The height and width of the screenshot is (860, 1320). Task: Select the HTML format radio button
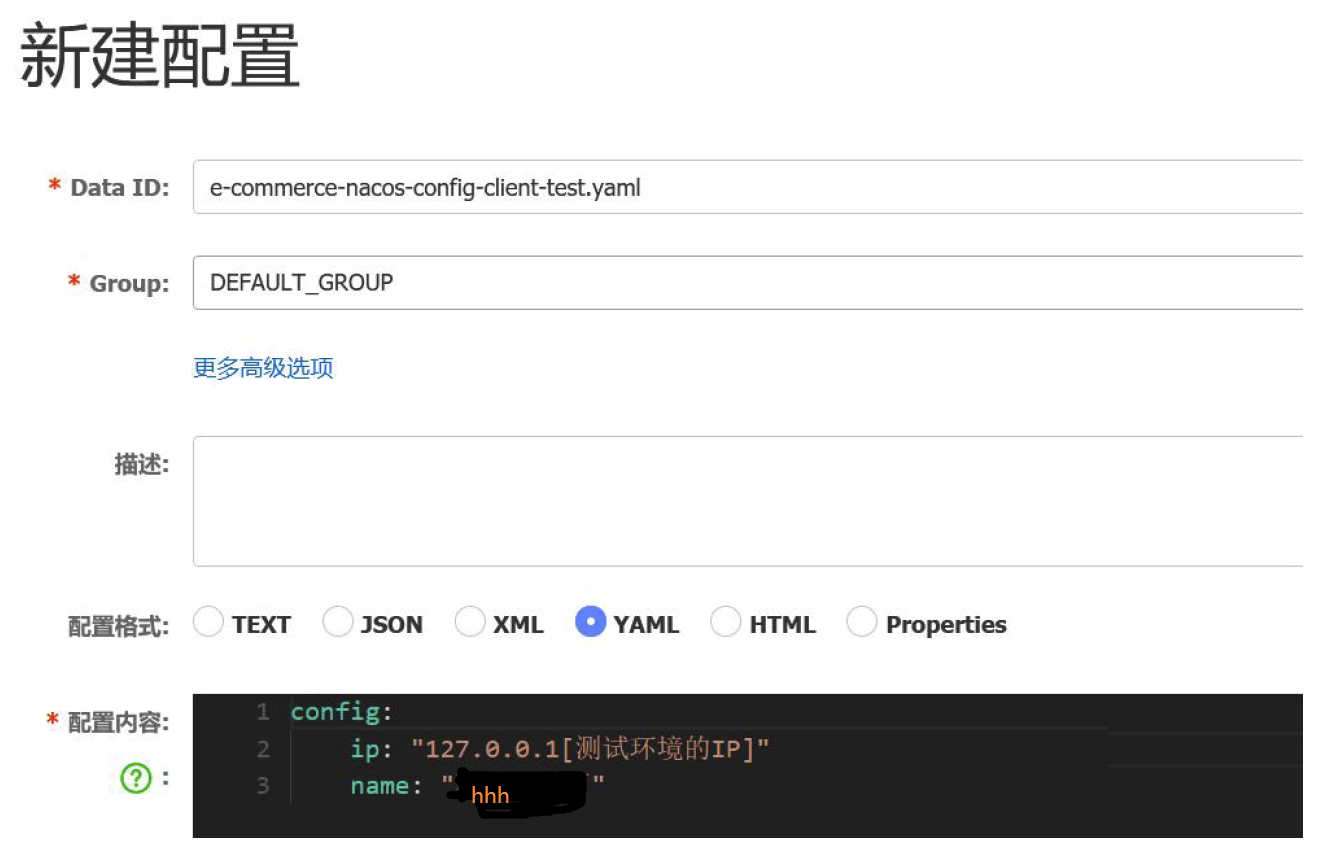(x=725, y=622)
